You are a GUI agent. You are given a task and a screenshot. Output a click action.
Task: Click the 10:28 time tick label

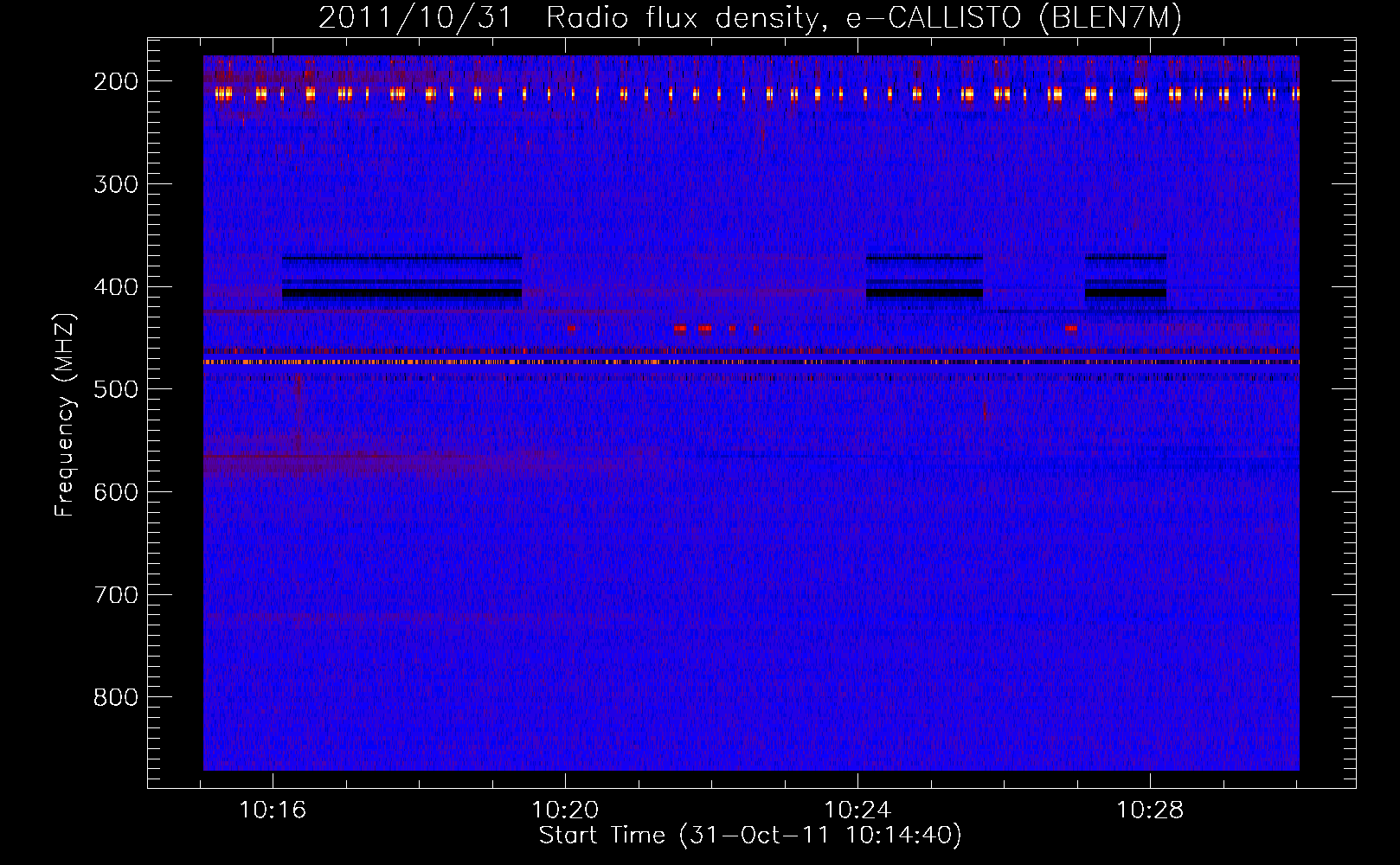click(1150, 811)
